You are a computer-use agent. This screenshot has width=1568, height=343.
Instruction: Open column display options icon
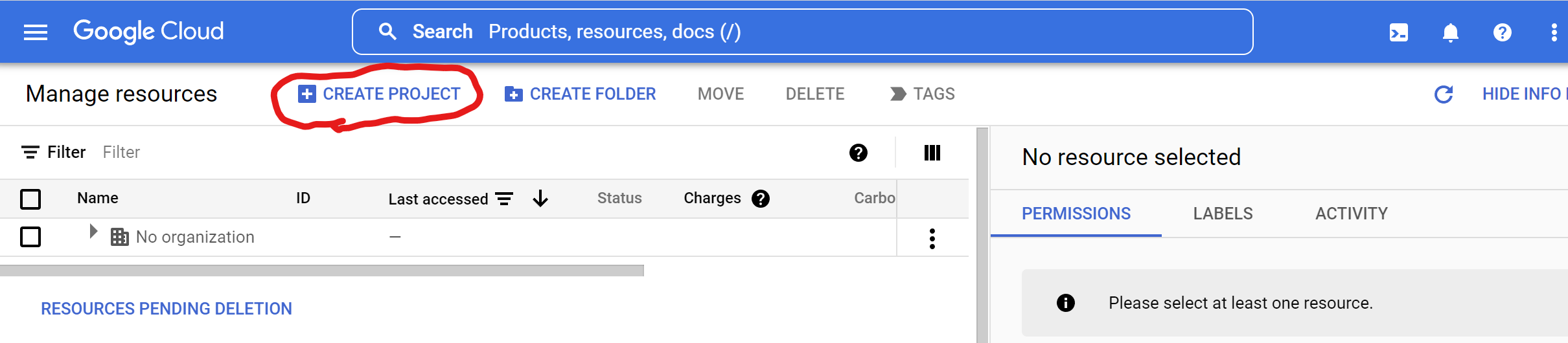(932, 153)
